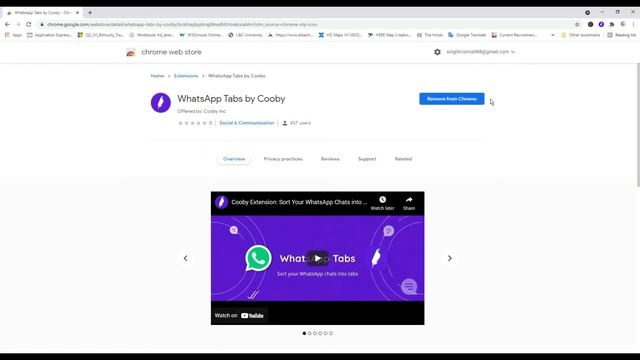640x360 pixels.
Task: Open the Extensions puzzle-piece menu
Action: point(612,24)
